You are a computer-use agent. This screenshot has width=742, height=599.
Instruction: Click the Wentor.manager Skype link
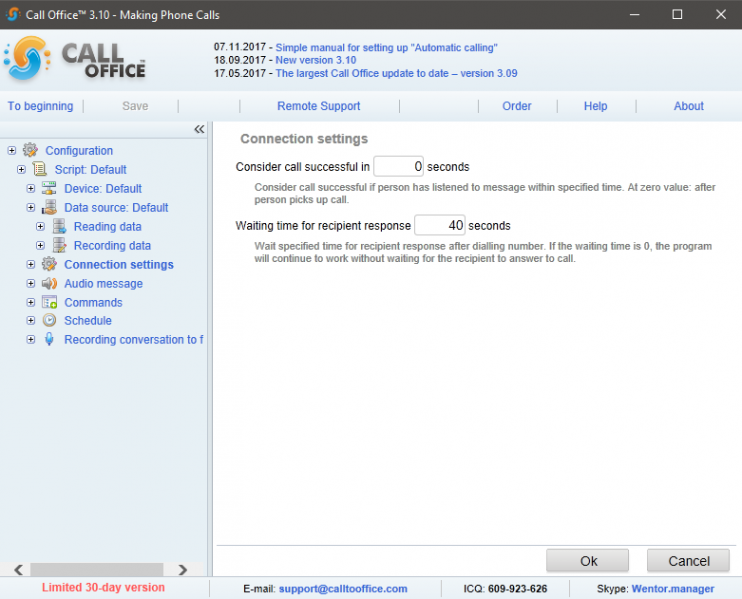[673, 589]
